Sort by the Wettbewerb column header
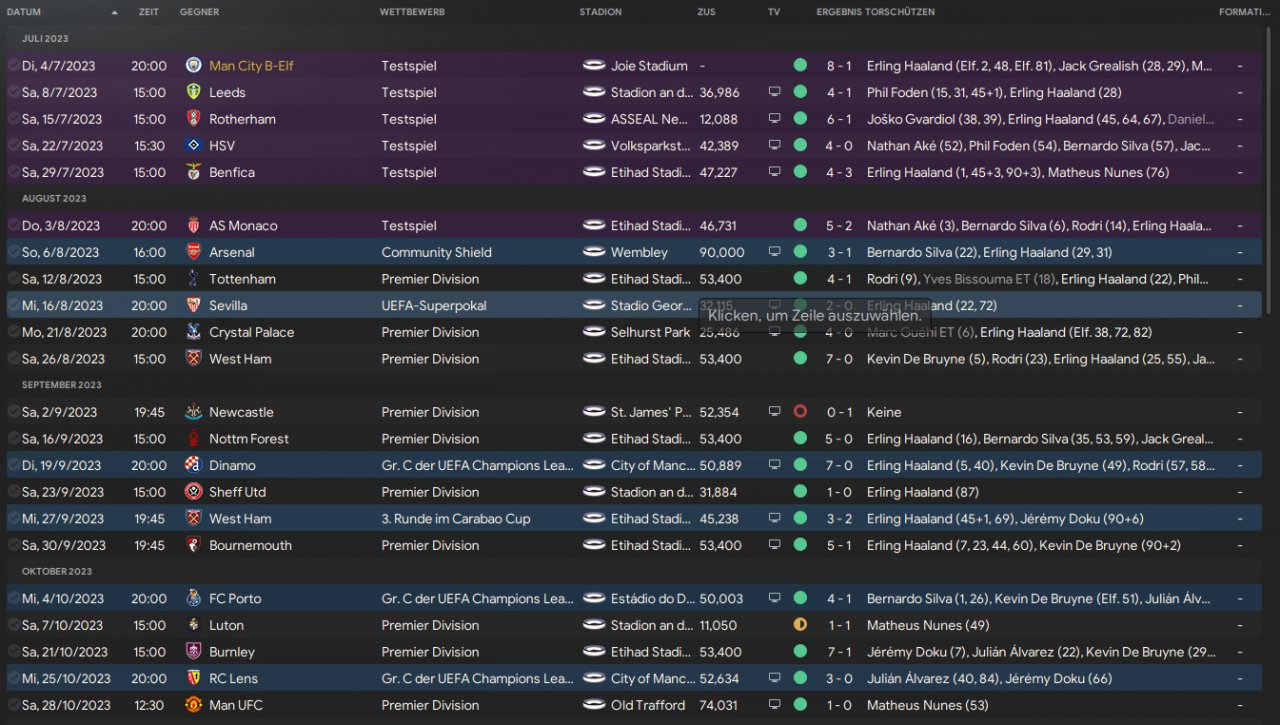Viewport: 1280px width, 725px height. (x=412, y=12)
